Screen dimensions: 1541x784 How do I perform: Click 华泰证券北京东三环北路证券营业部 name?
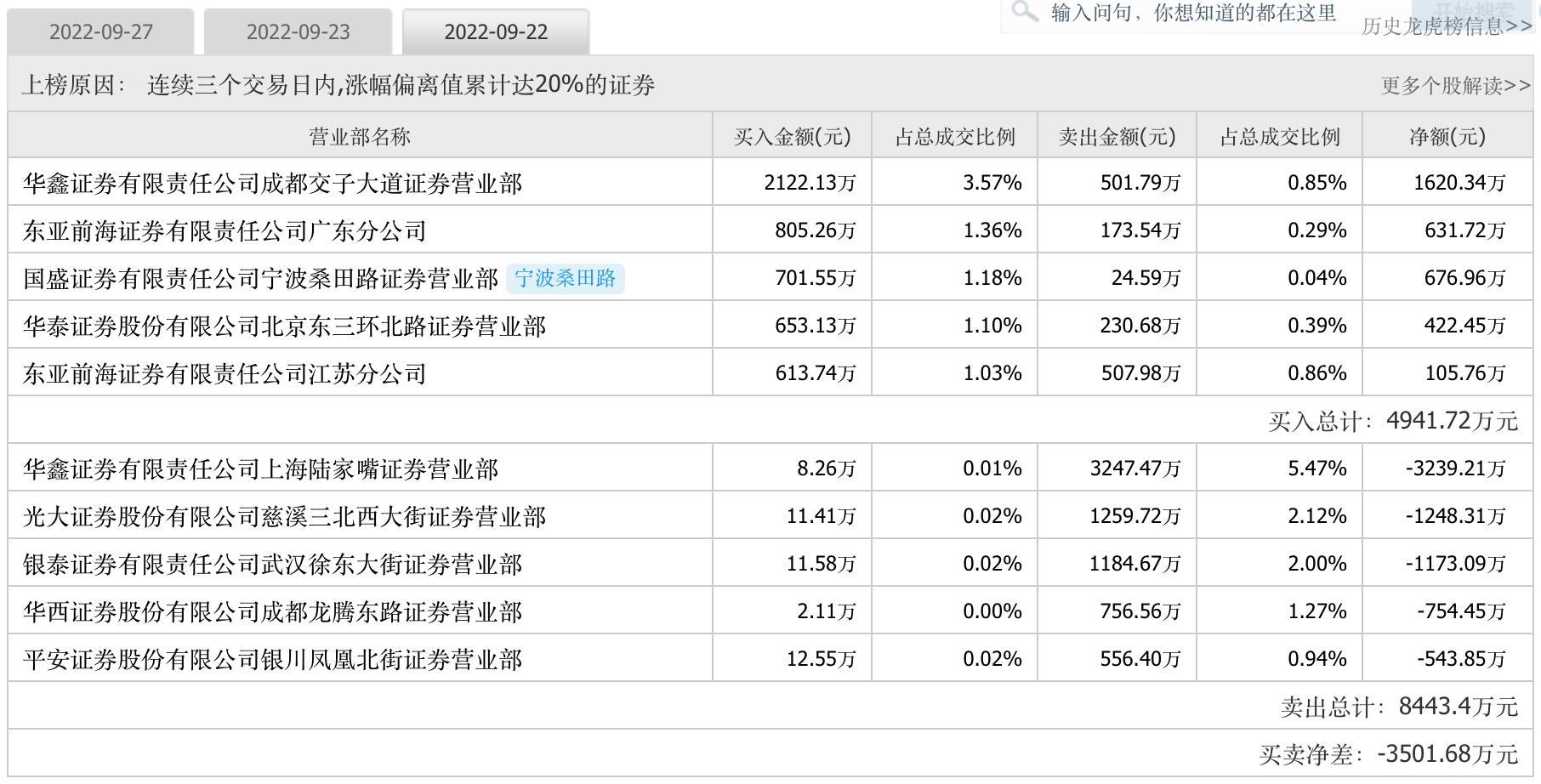click(x=285, y=327)
